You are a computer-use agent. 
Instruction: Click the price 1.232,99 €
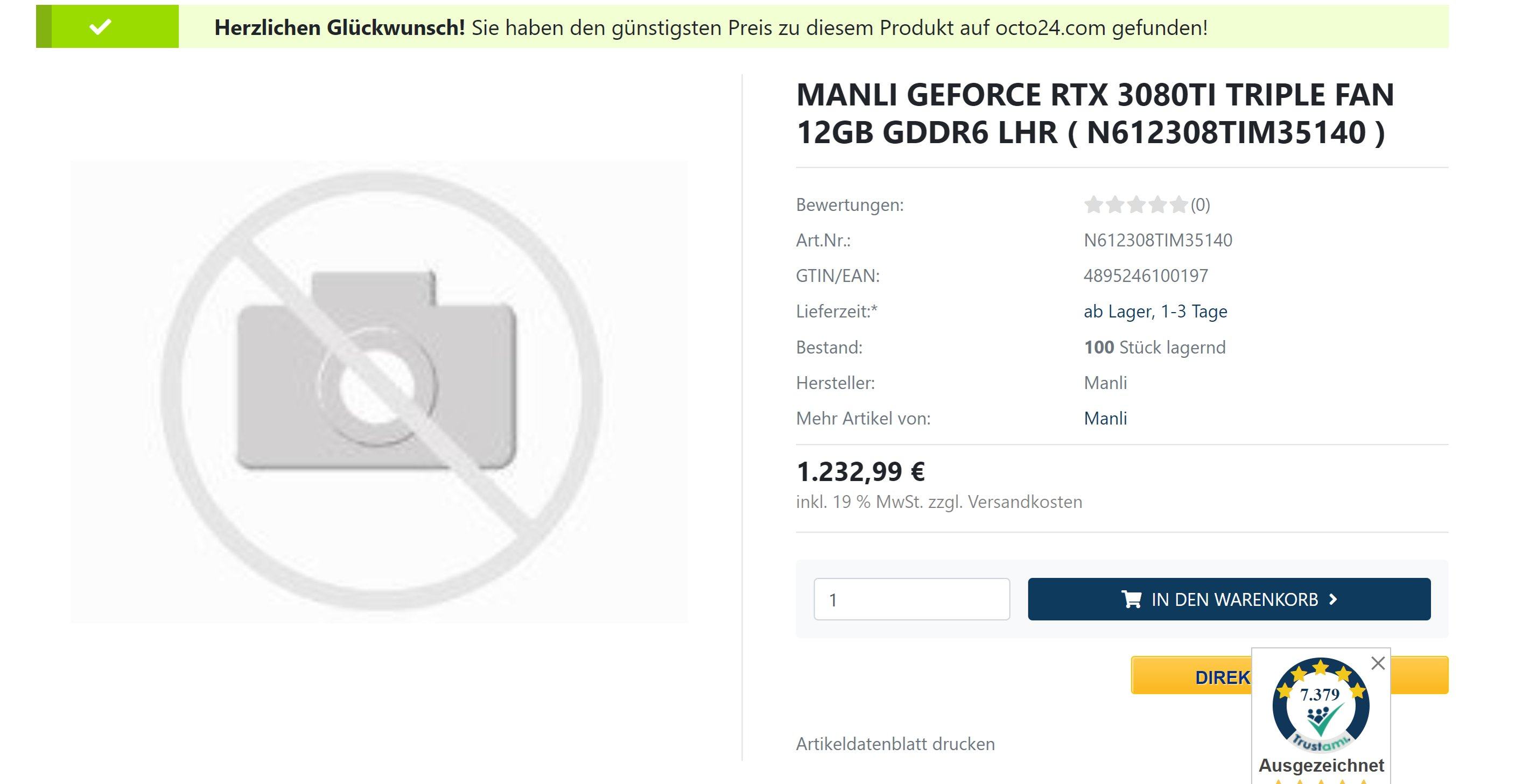coord(860,471)
